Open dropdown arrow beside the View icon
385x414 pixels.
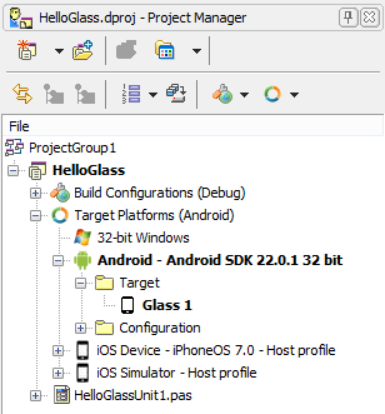pyautogui.click(x=197, y=51)
